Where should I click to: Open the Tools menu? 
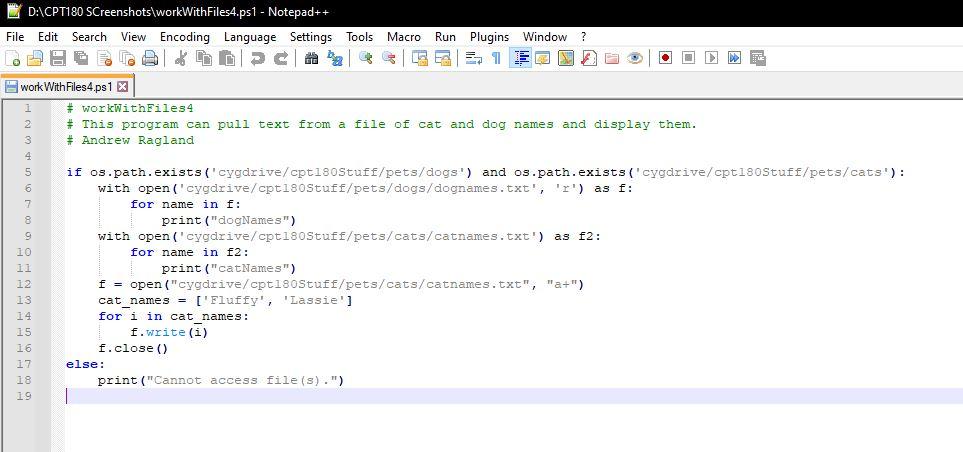[359, 37]
